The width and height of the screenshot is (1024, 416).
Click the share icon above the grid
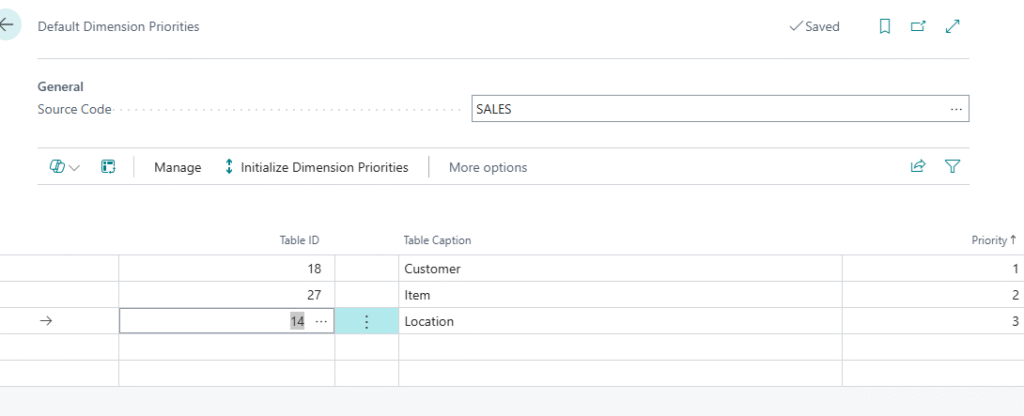tap(918, 167)
